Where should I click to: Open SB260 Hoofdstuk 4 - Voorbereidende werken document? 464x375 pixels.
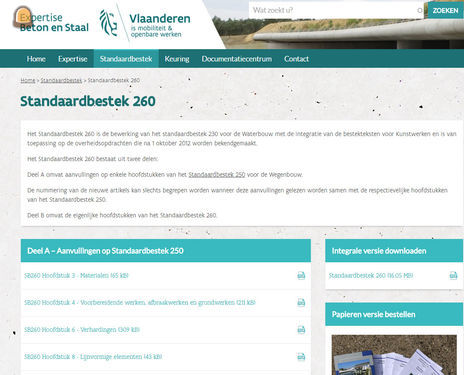pyautogui.click(x=140, y=303)
